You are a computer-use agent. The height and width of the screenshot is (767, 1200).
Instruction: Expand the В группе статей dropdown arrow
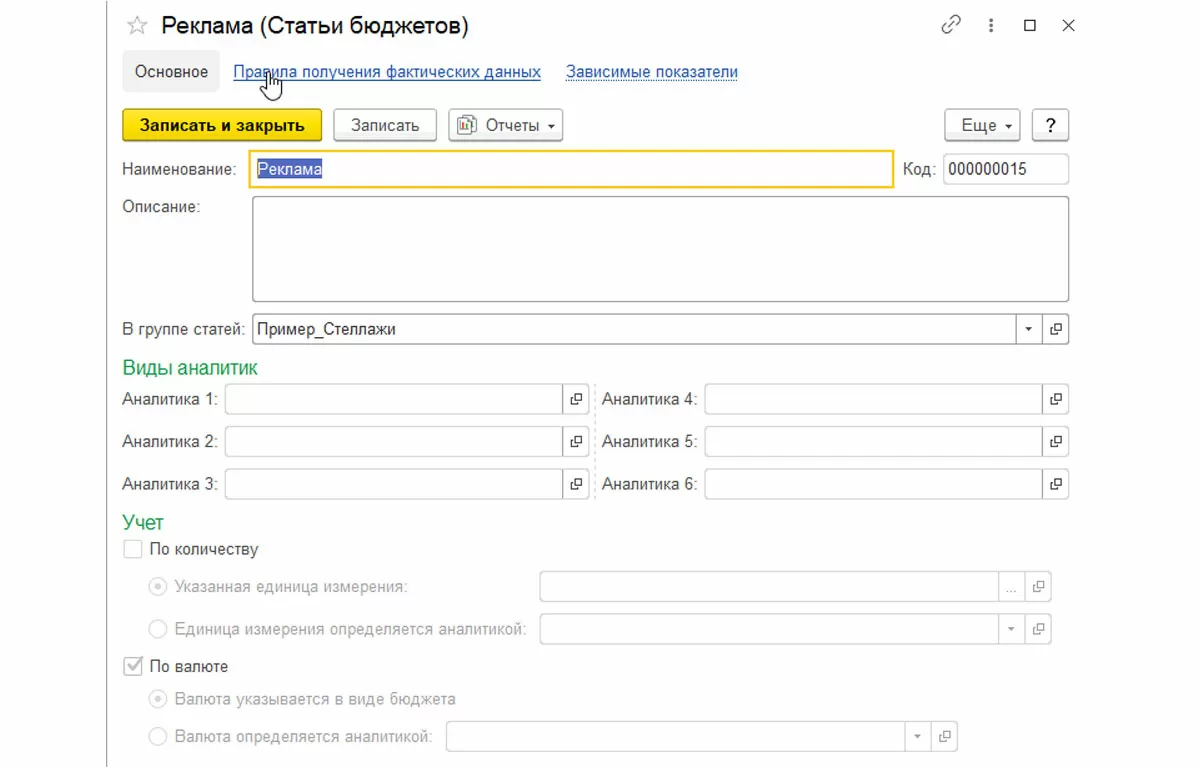[1029, 329]
